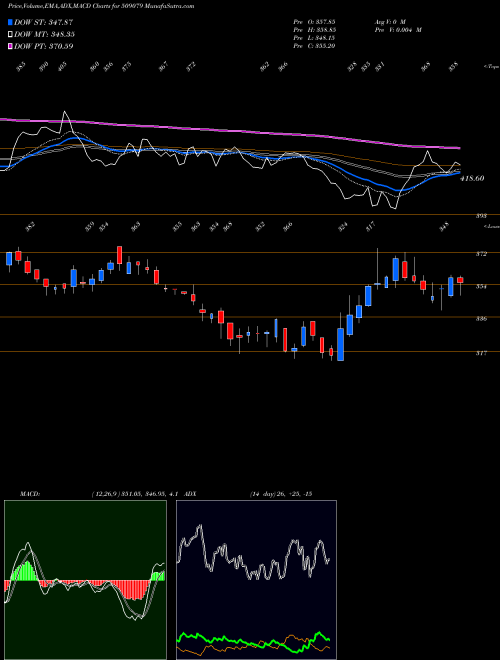Click the 'Avg V: 0 M' volume text

[389, 21]
